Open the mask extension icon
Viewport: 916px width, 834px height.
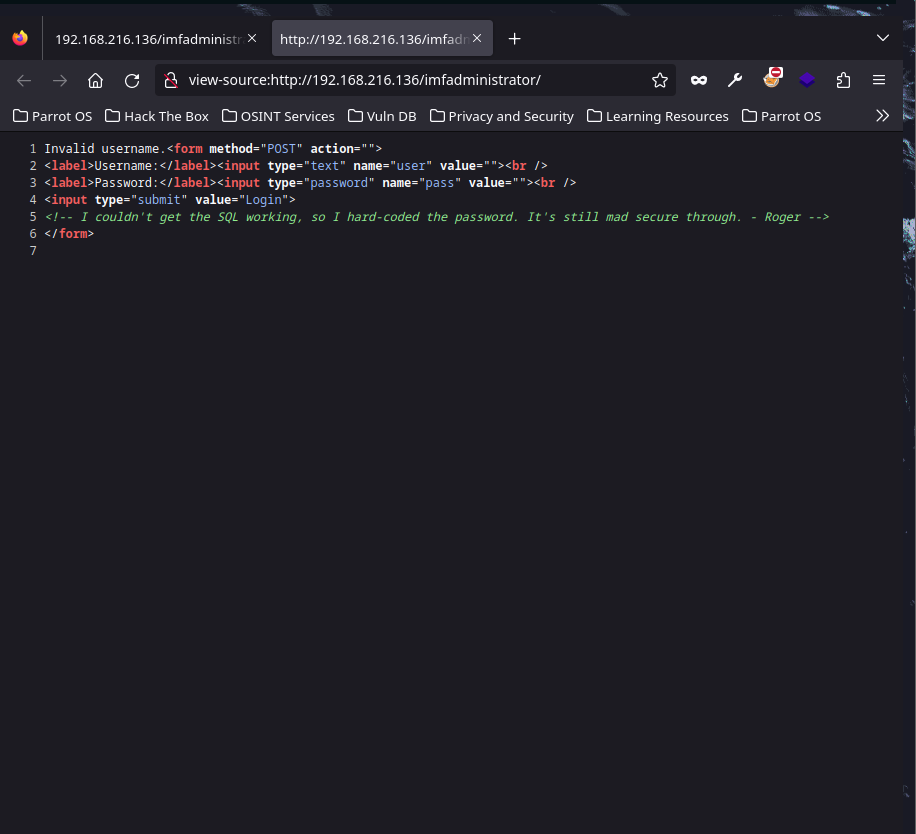pyautogui.click(x=699, y=81)
